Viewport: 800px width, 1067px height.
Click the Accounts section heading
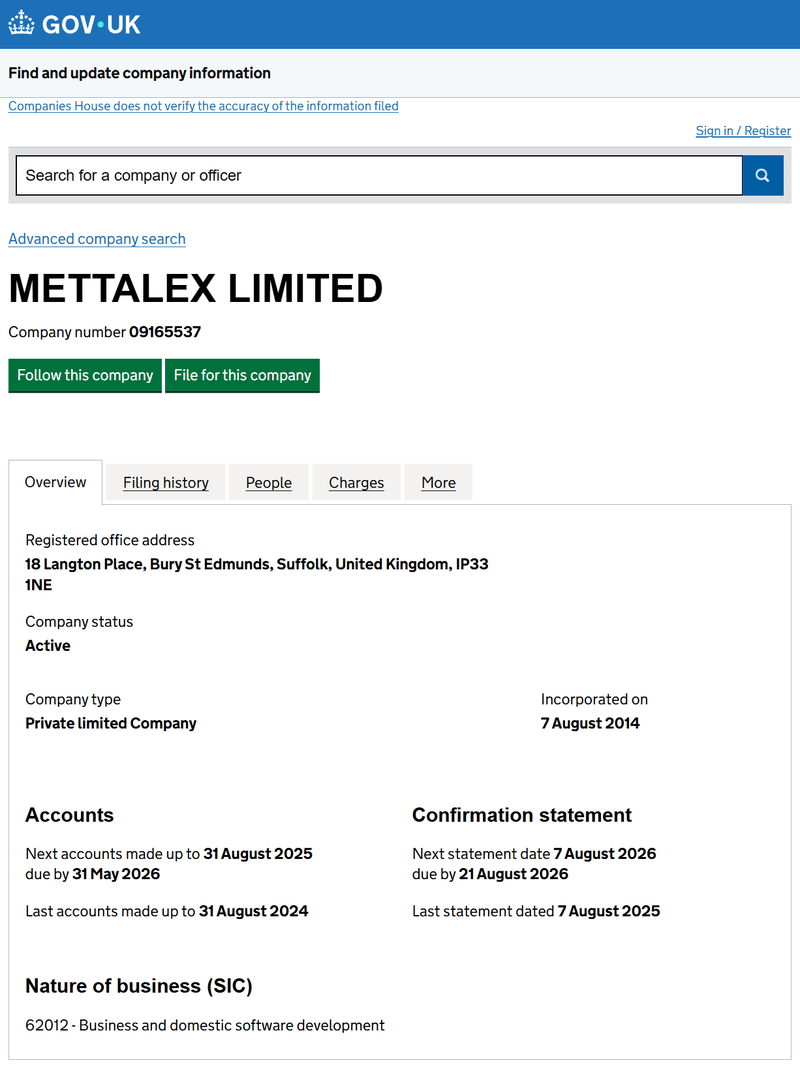[x=69, y=815]
